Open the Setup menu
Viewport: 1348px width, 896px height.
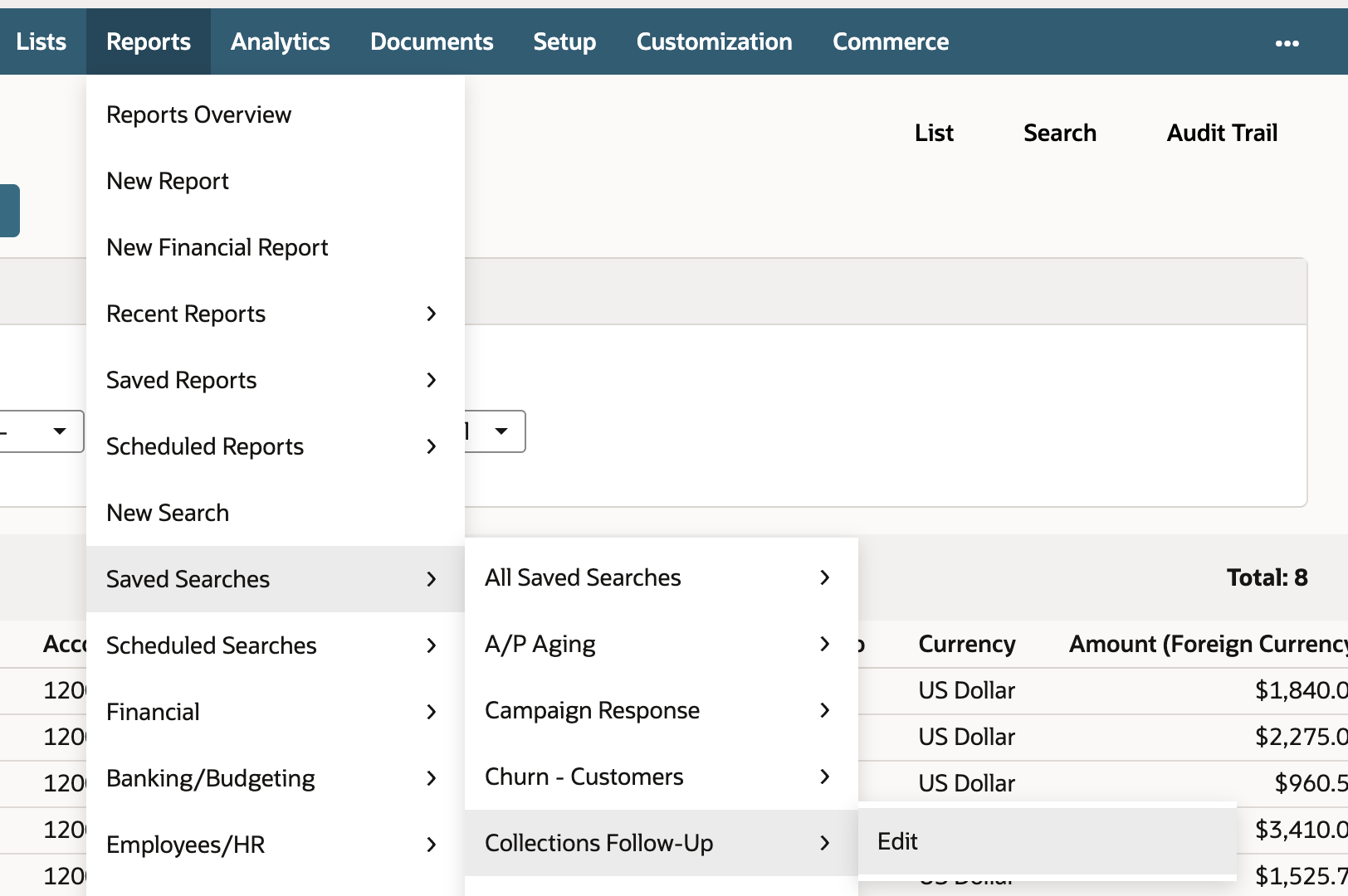(564, 41)
